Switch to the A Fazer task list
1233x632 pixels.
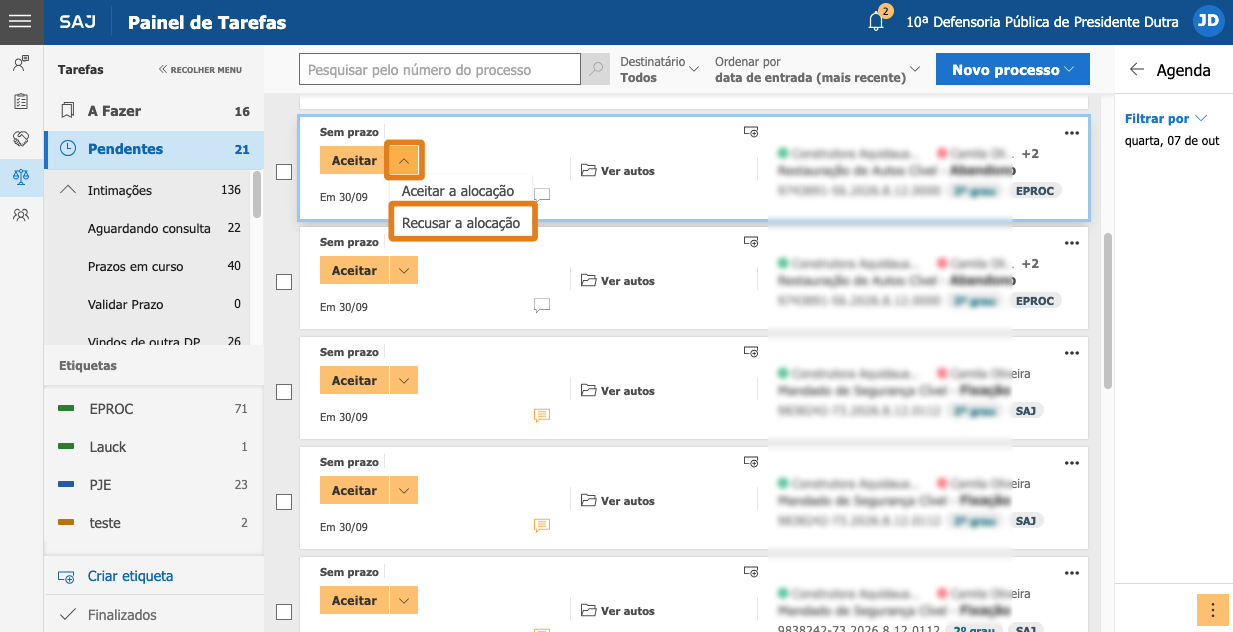pyautogui.click(x=154, y=111)
